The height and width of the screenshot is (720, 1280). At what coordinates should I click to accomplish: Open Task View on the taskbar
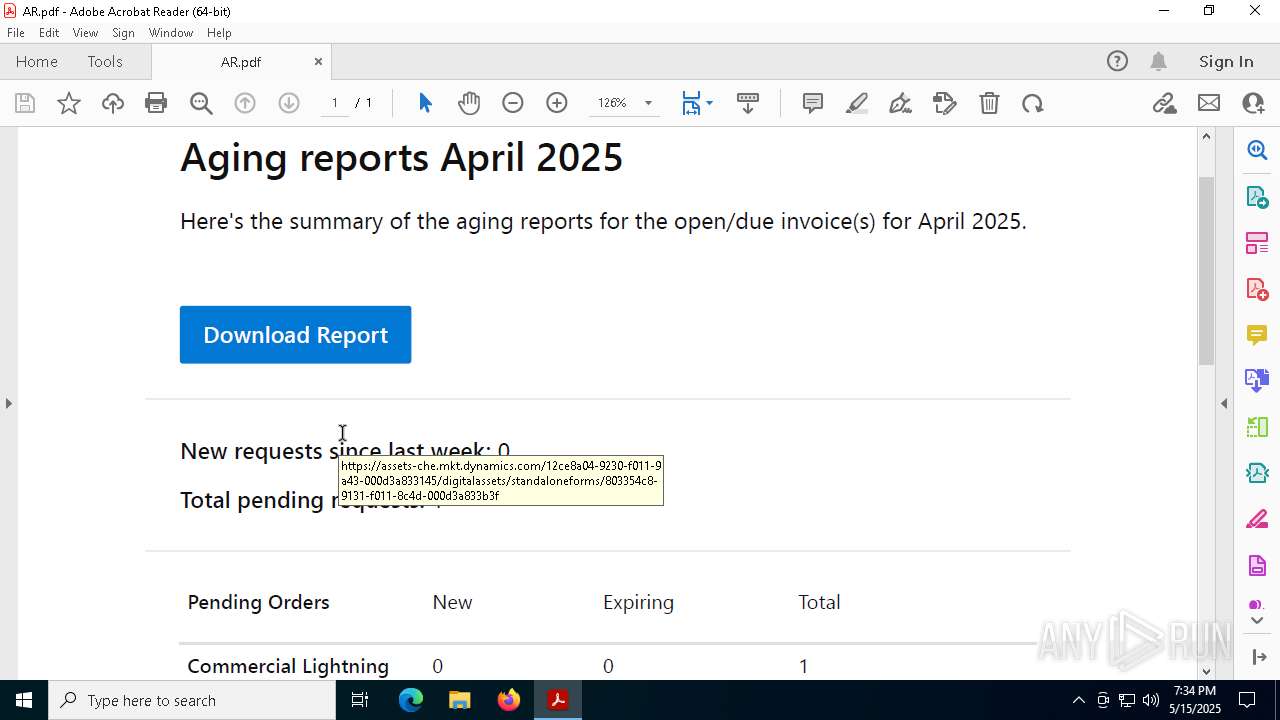point(360,700)
